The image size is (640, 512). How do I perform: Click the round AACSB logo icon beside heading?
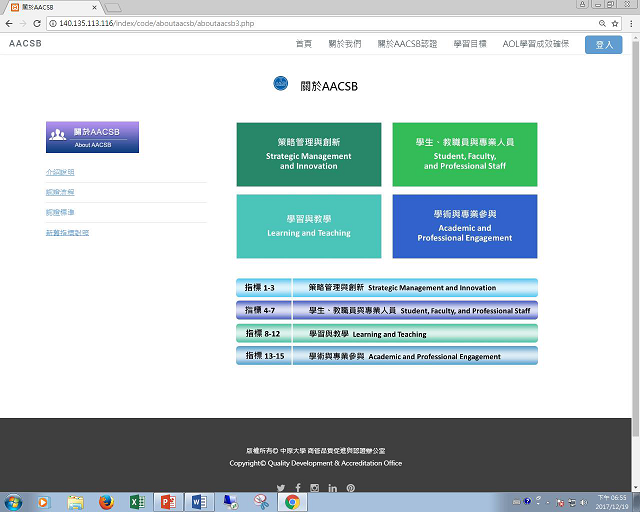(x=280, y=84)
